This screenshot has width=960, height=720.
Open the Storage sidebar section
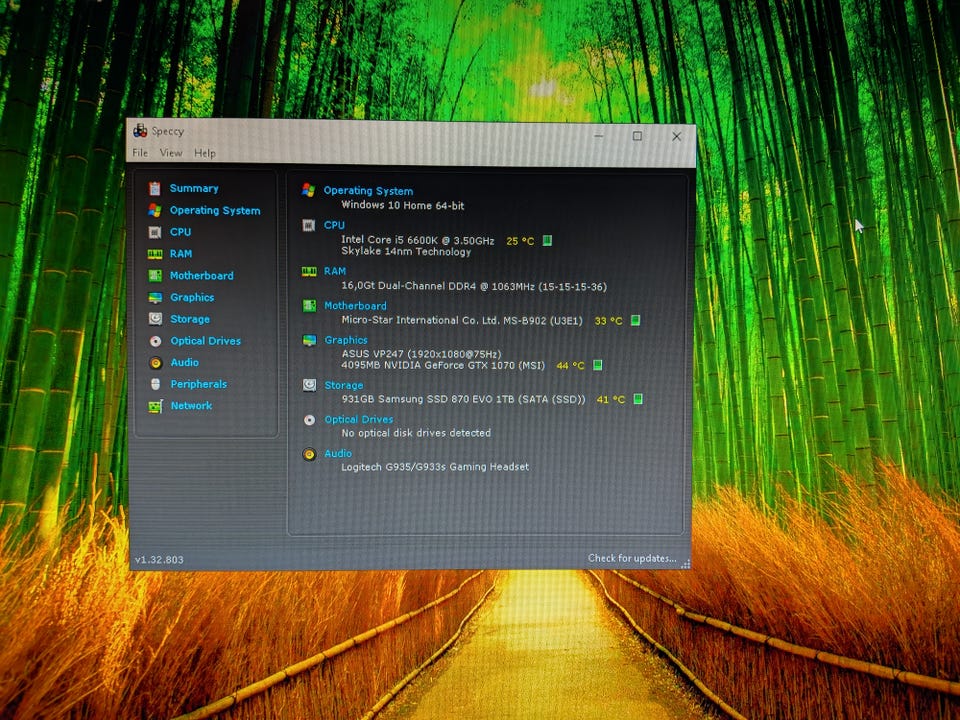190,319
